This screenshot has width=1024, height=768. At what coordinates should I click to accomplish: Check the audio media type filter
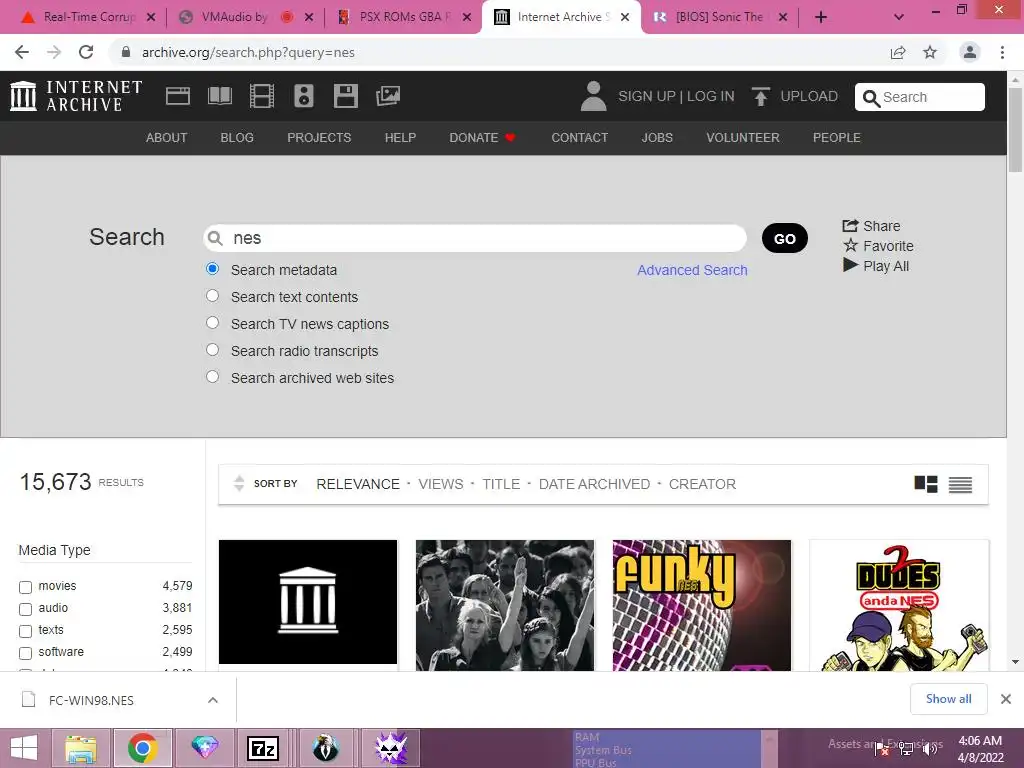25,609
